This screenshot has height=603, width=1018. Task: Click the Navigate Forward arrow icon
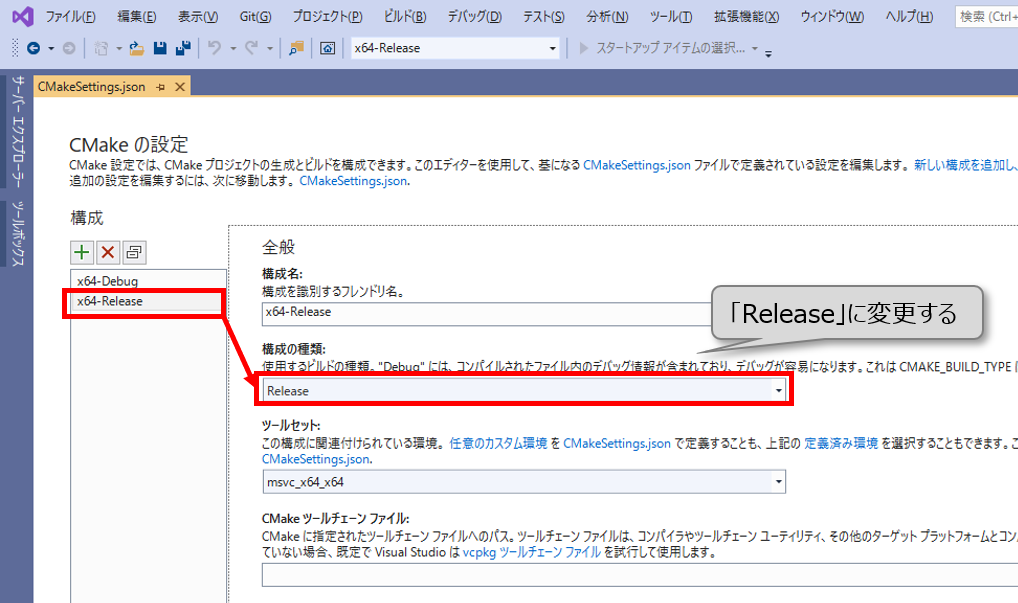69,48
